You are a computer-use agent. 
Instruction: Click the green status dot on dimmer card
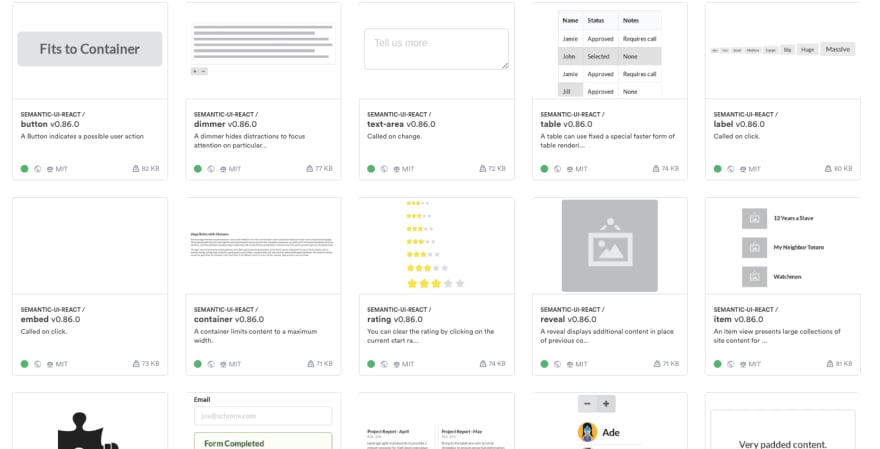pos(198,168)
